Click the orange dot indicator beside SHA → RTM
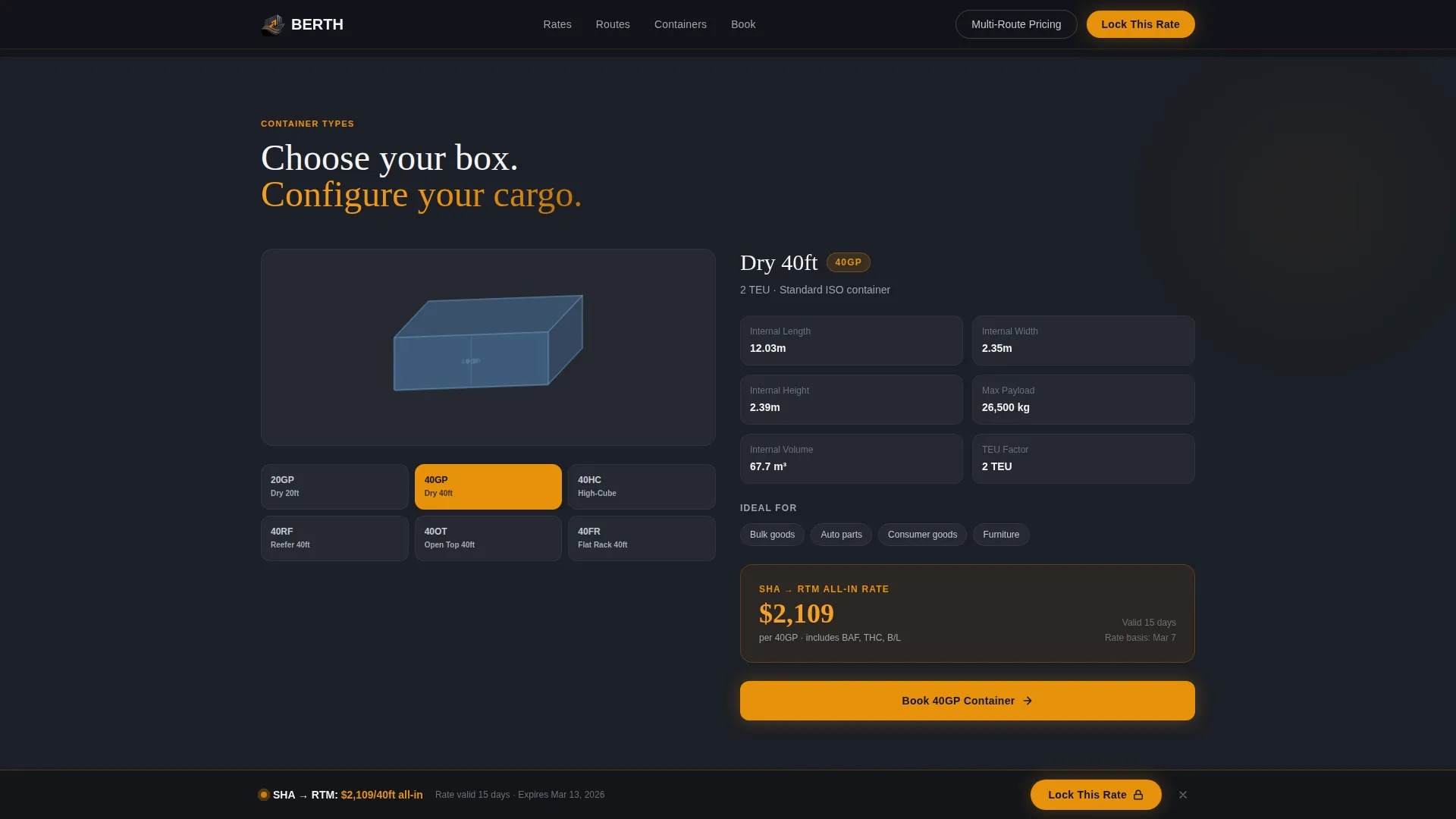Viewport: 1456px width, 819px height. click(264, 795)
